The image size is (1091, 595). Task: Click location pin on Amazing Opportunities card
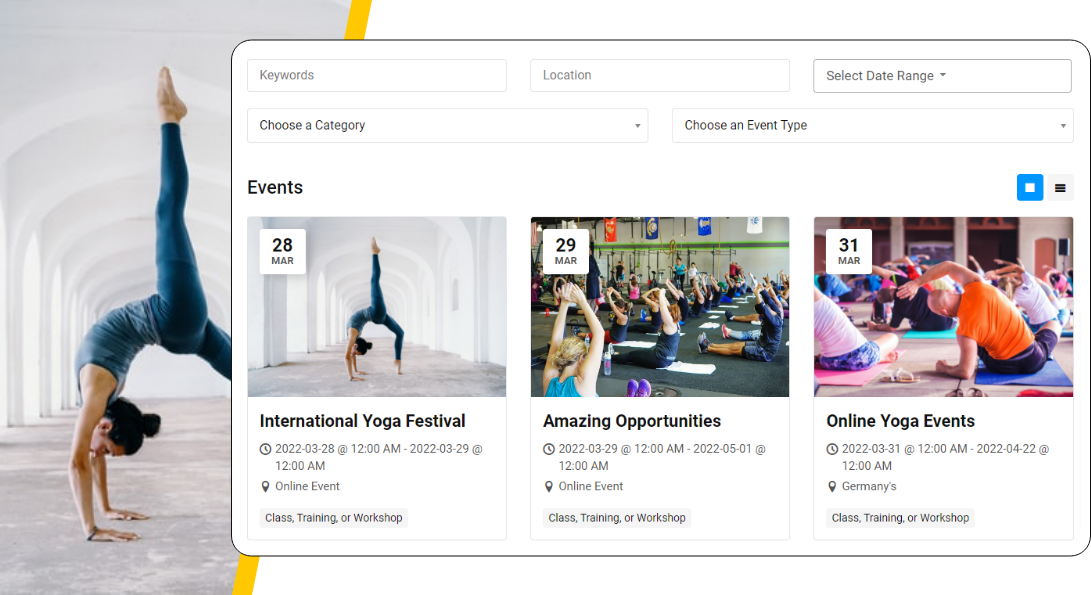click(548, 486)
